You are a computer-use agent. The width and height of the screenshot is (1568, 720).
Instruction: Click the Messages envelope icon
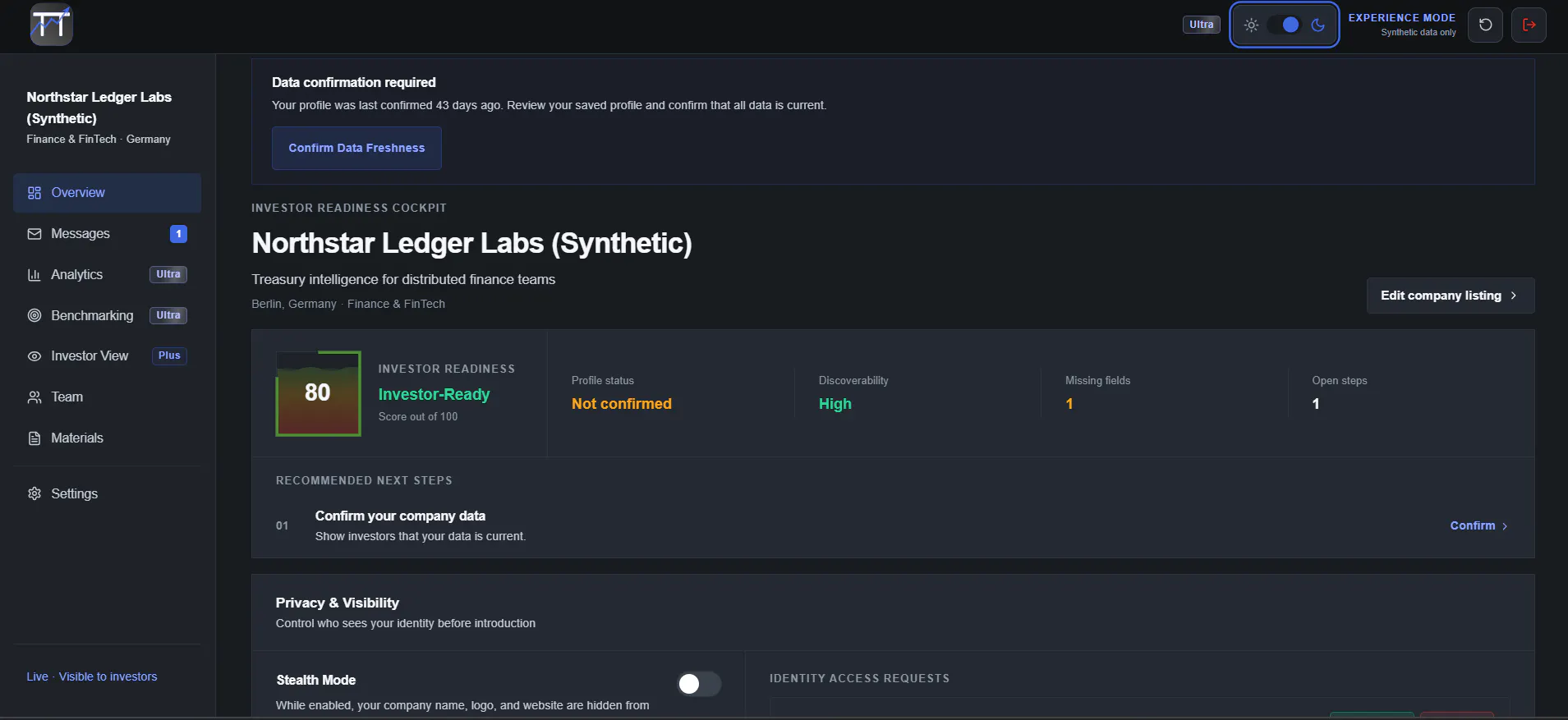(x=34, y=234)
